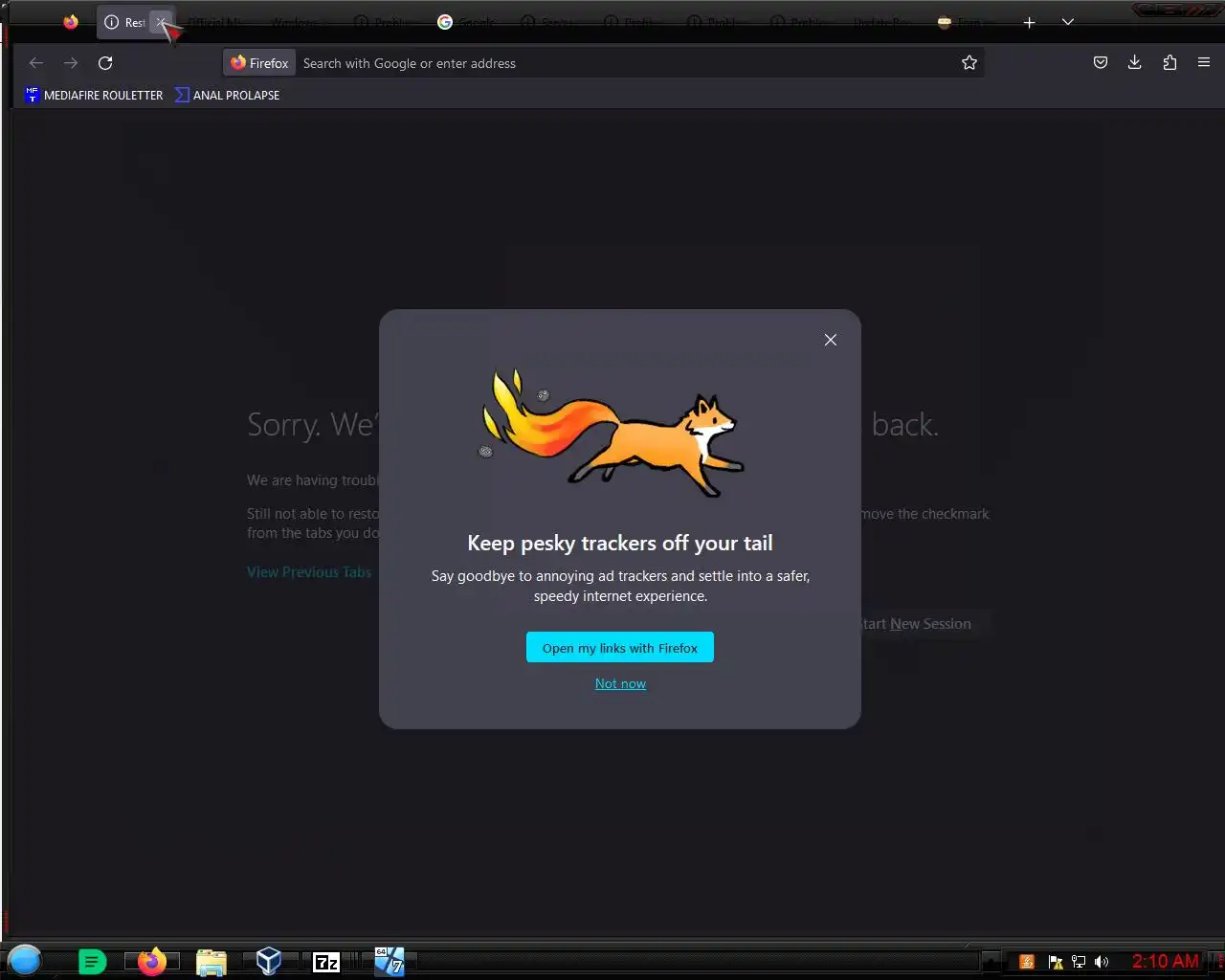This screenshot has height=980, width=1225.
Task: Go back to previous page
Action: pos(36,63)
